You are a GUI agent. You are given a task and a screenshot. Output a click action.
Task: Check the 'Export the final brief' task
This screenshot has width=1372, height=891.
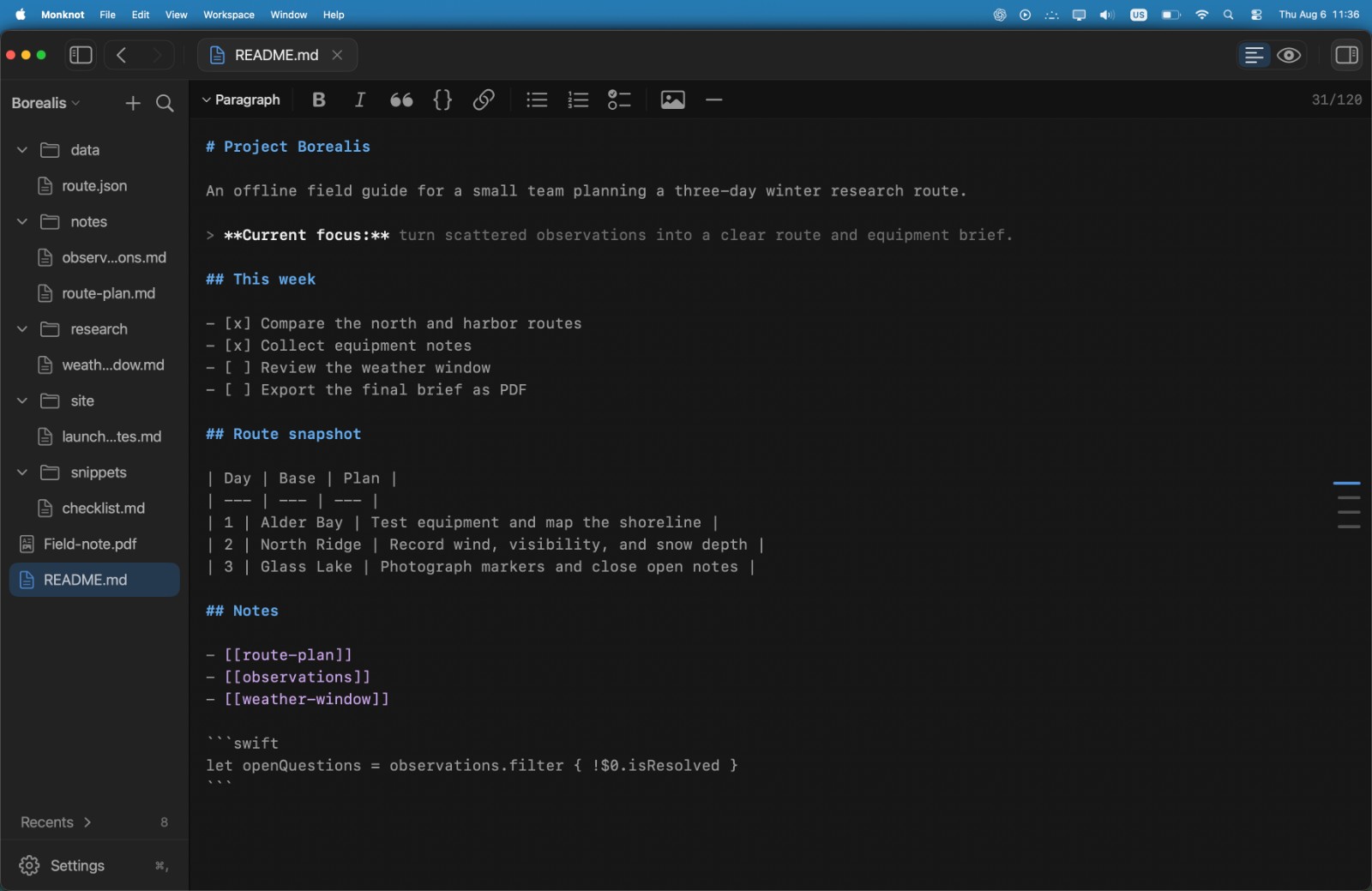238,390
